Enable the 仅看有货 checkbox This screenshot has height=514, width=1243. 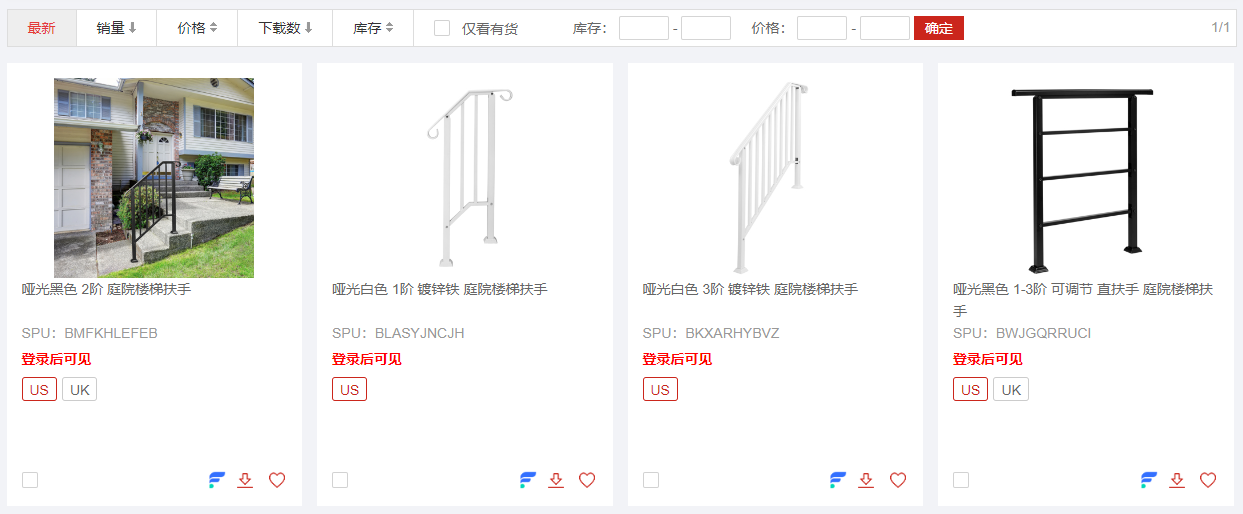442,28
